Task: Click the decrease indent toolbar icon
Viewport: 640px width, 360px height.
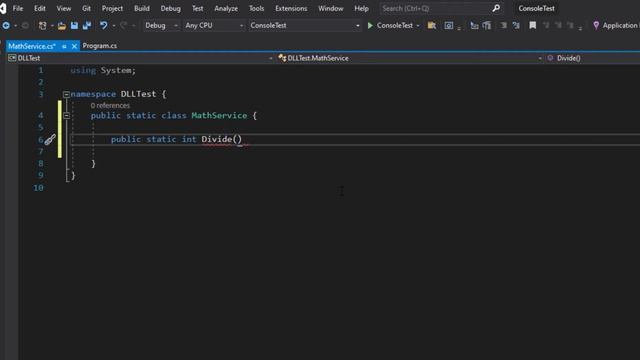Action: pyautogui.click(x=504, y=25)
